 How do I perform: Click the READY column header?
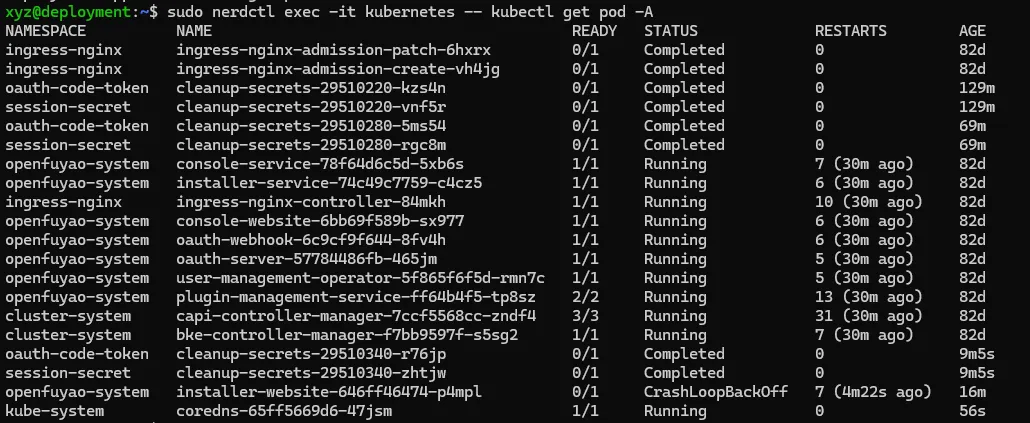tap(594, 31)
